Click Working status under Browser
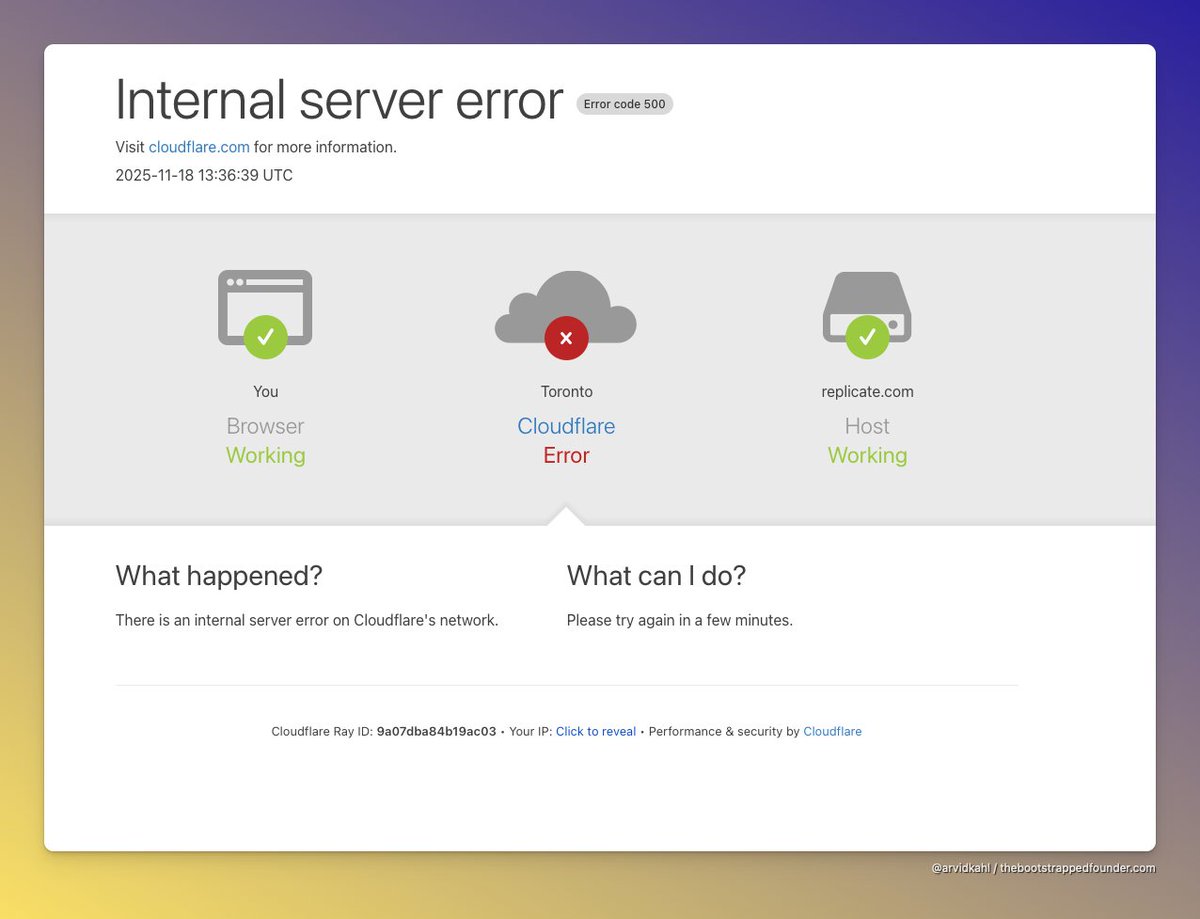The image size is (1200, 919). [x=265, y=455]
